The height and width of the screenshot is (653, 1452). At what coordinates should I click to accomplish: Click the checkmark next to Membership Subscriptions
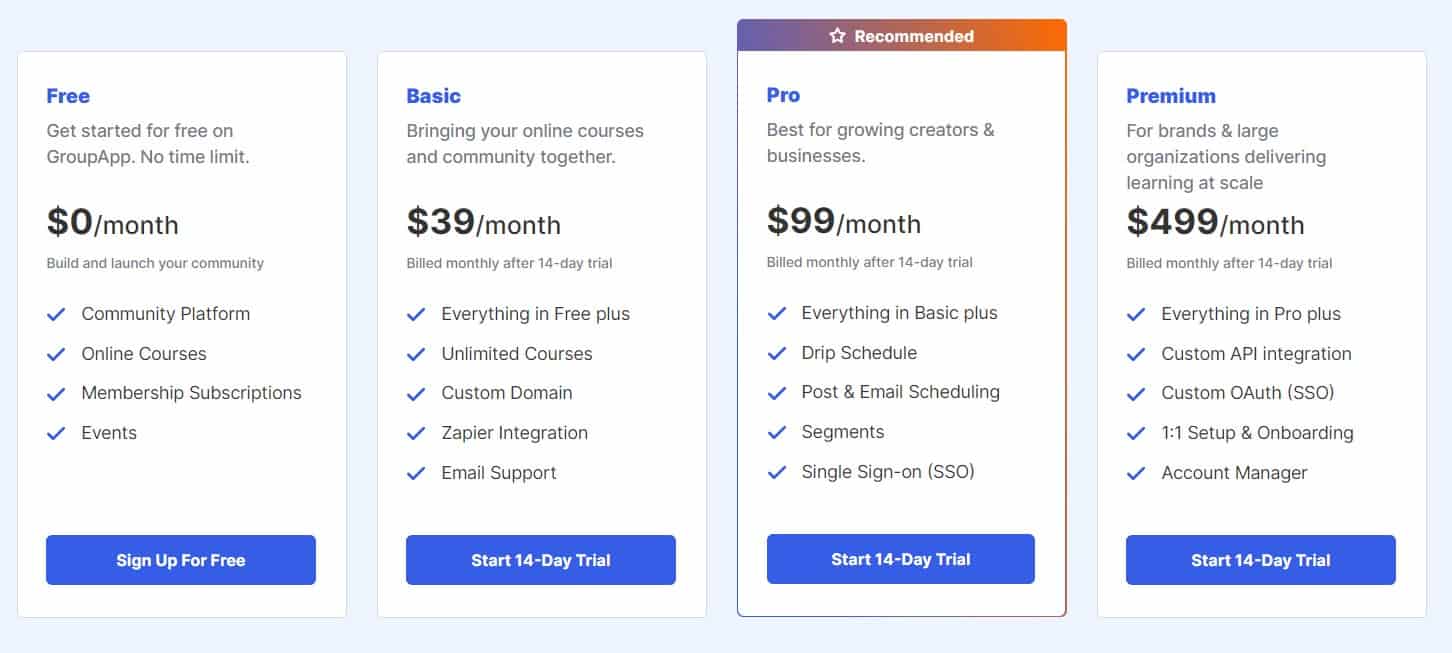click(x=57, y=393)
